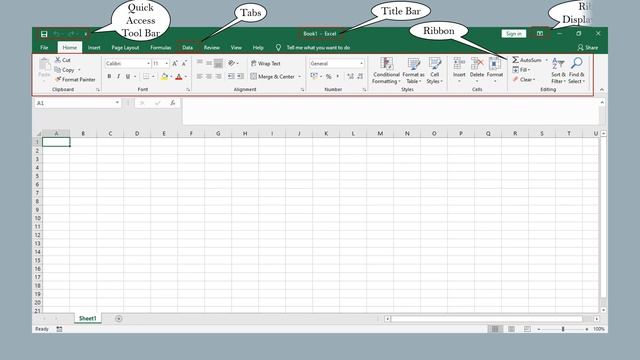The image size is (640, 360).
Task: Open the Help tab
Action: [x=258, y=47]
